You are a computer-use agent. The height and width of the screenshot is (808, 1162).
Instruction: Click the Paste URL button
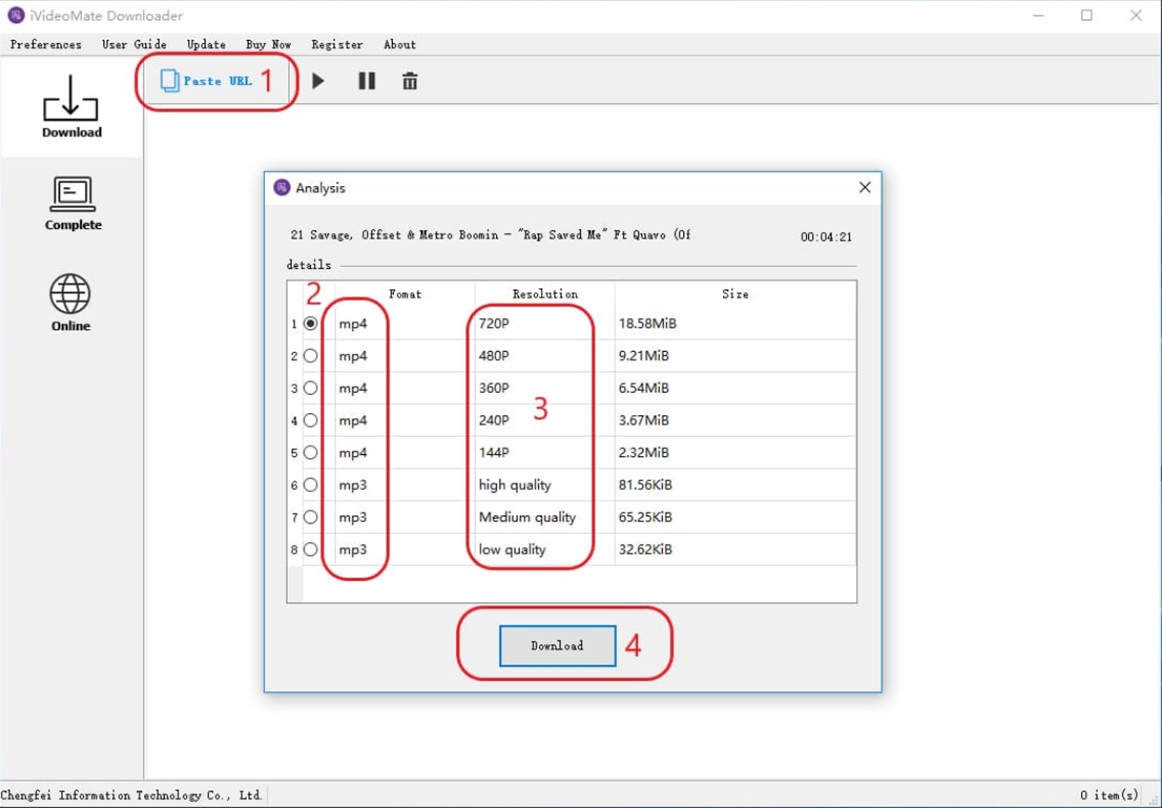coord(207,81)
